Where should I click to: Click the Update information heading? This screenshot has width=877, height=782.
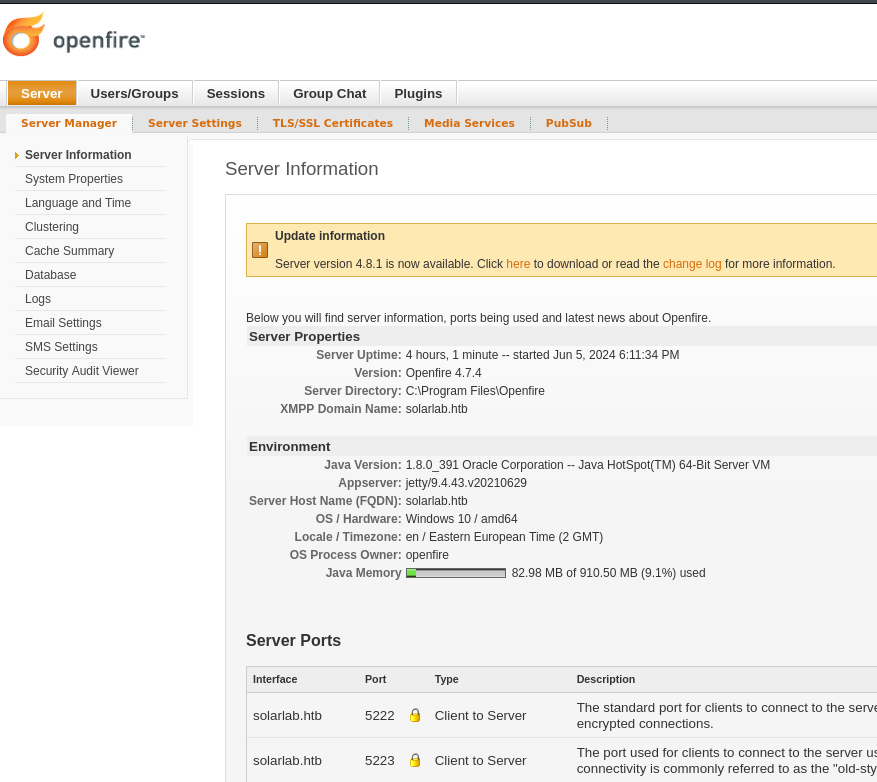(x=329, y=236)
